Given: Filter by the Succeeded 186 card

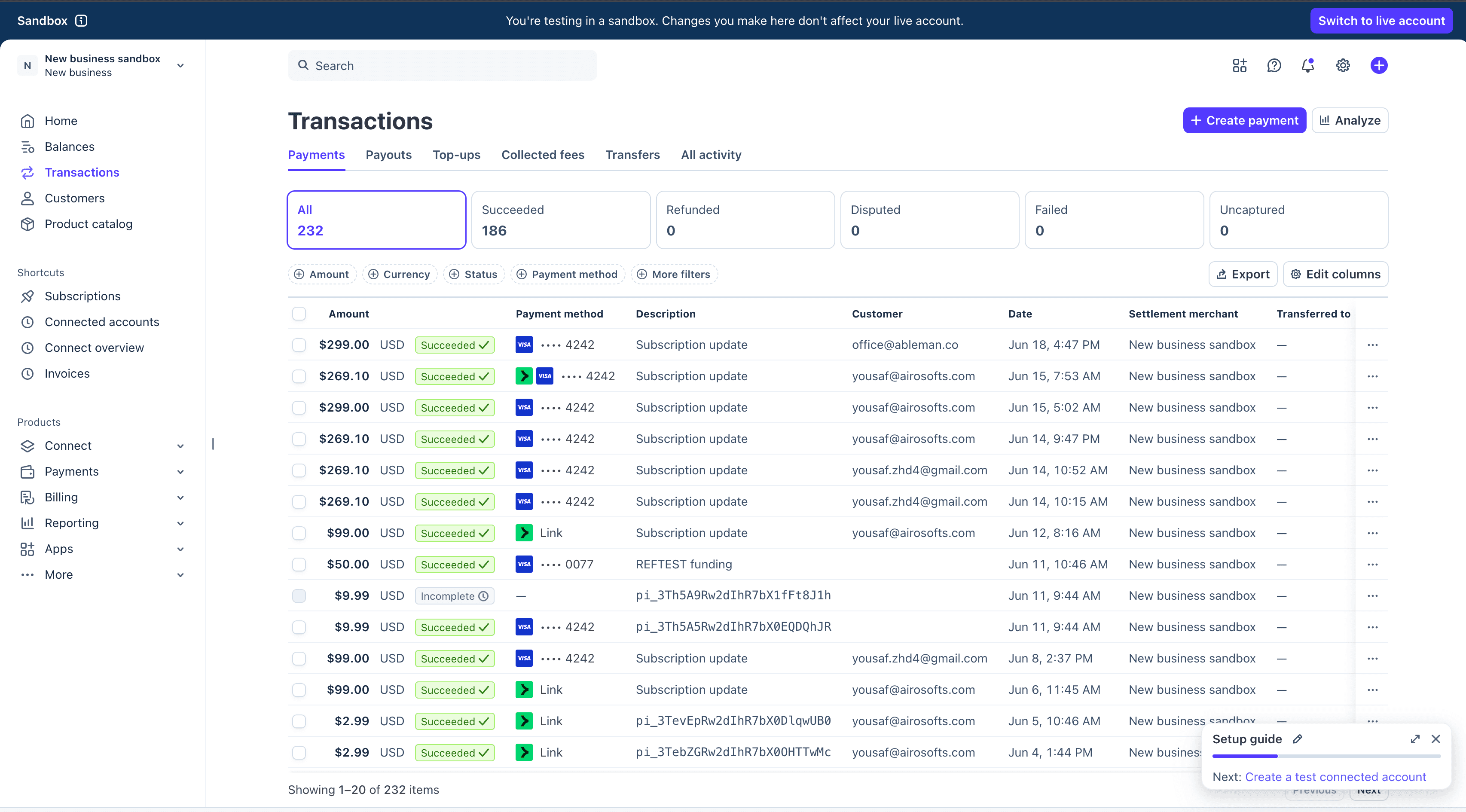Looking at the screenshot, I should 561,220.
